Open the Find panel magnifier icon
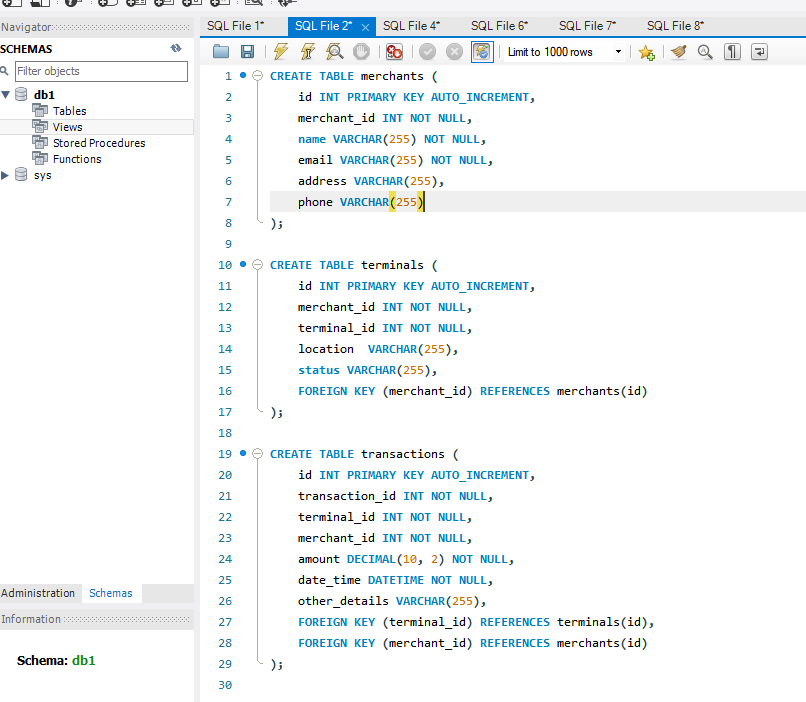Screen dimensions: 806x702 tap(704, 51)
